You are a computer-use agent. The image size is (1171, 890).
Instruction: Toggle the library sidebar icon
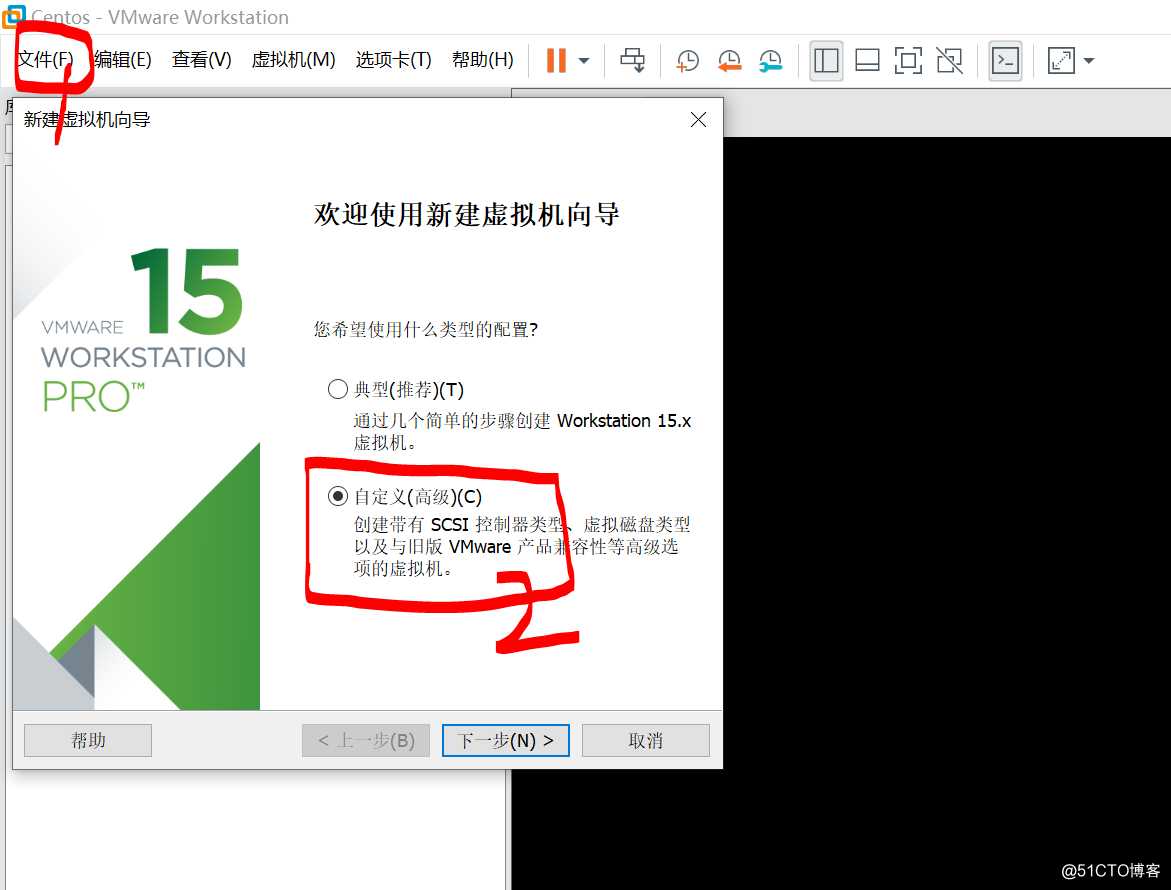coord(826,60)
